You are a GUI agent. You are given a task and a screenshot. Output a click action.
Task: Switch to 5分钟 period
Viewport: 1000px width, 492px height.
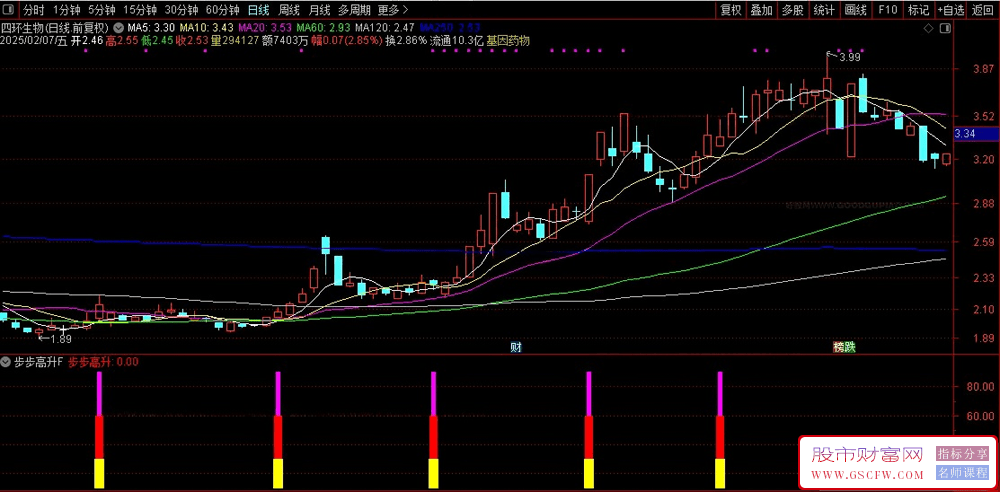(102, 10)
